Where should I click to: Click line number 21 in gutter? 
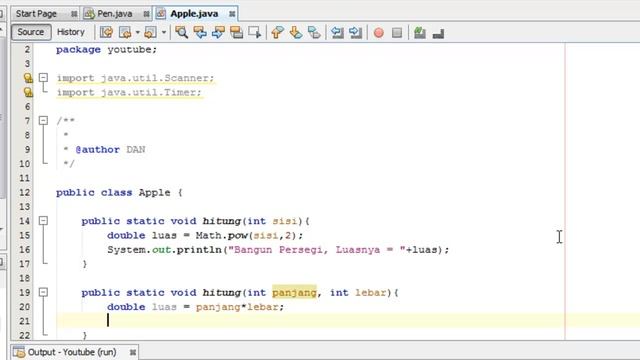pyautogui.click(x=24, y=321)
